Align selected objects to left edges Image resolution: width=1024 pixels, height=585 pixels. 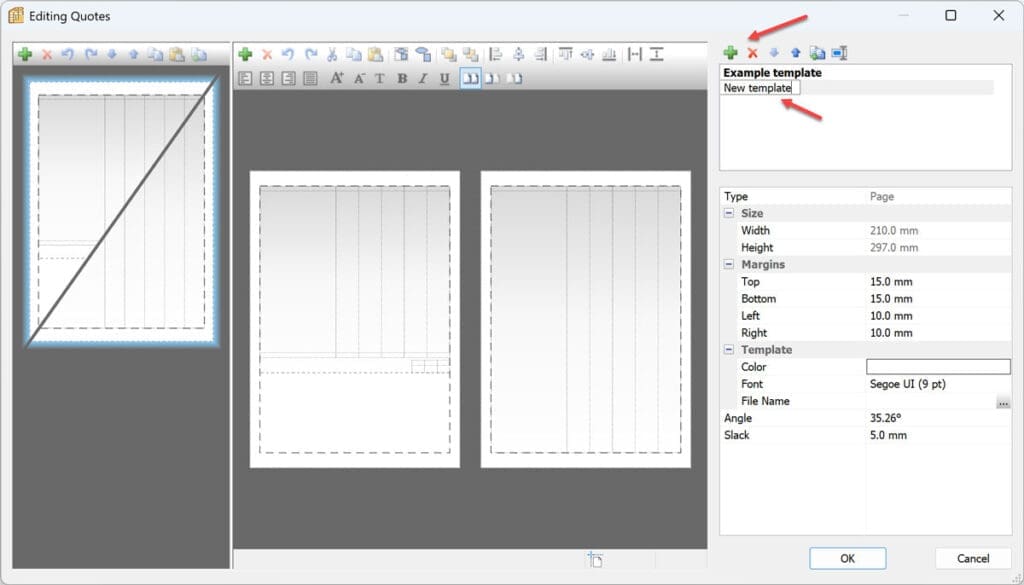[496, 54]
